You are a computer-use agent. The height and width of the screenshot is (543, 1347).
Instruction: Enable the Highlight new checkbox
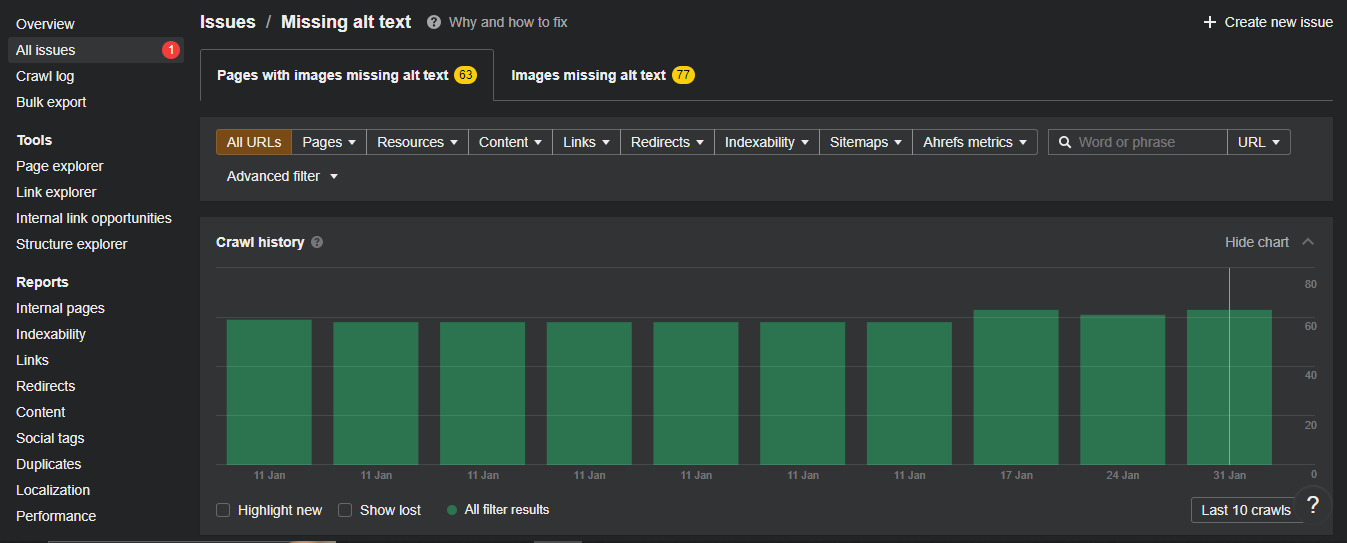click(x=223, y=510)
